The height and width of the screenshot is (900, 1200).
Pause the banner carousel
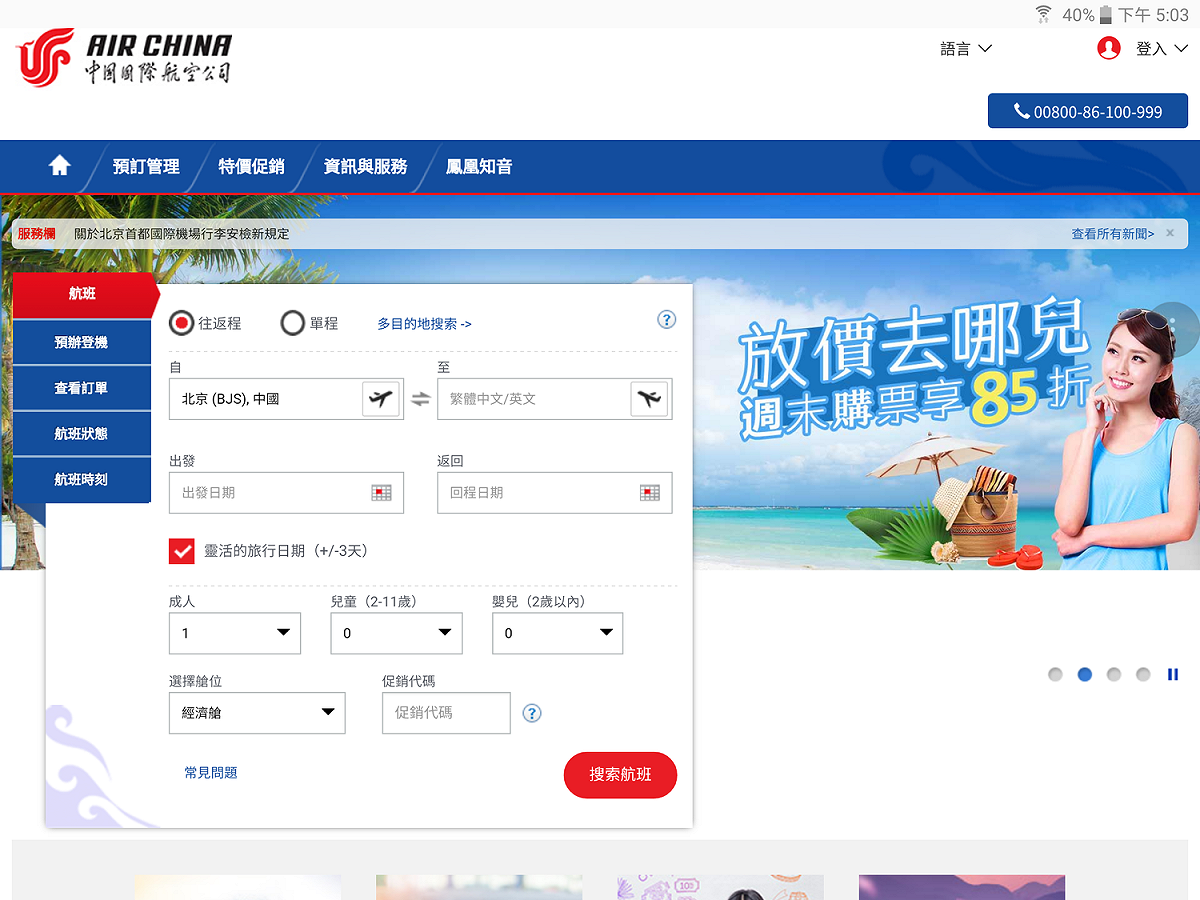click(1173, 675)
